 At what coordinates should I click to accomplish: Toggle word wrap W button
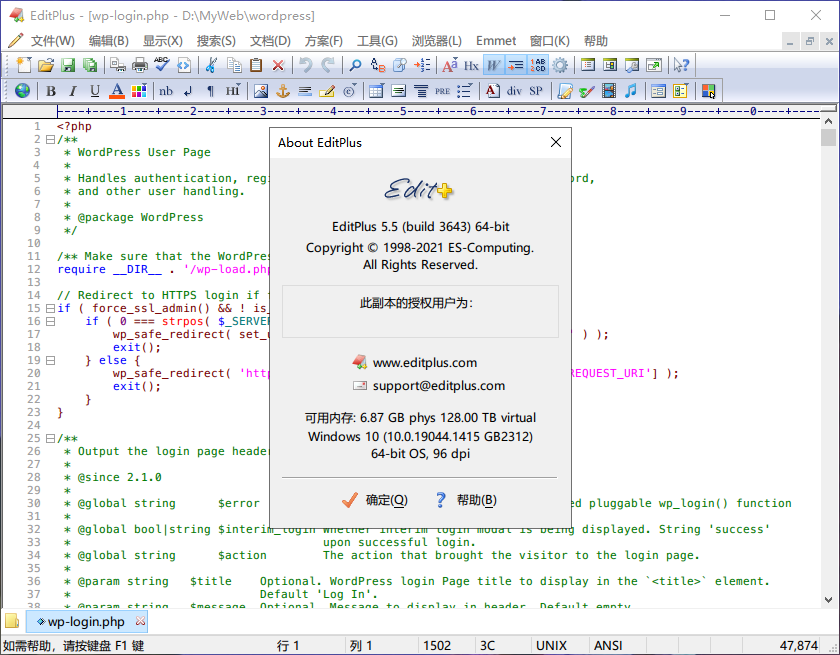point(493,65)
